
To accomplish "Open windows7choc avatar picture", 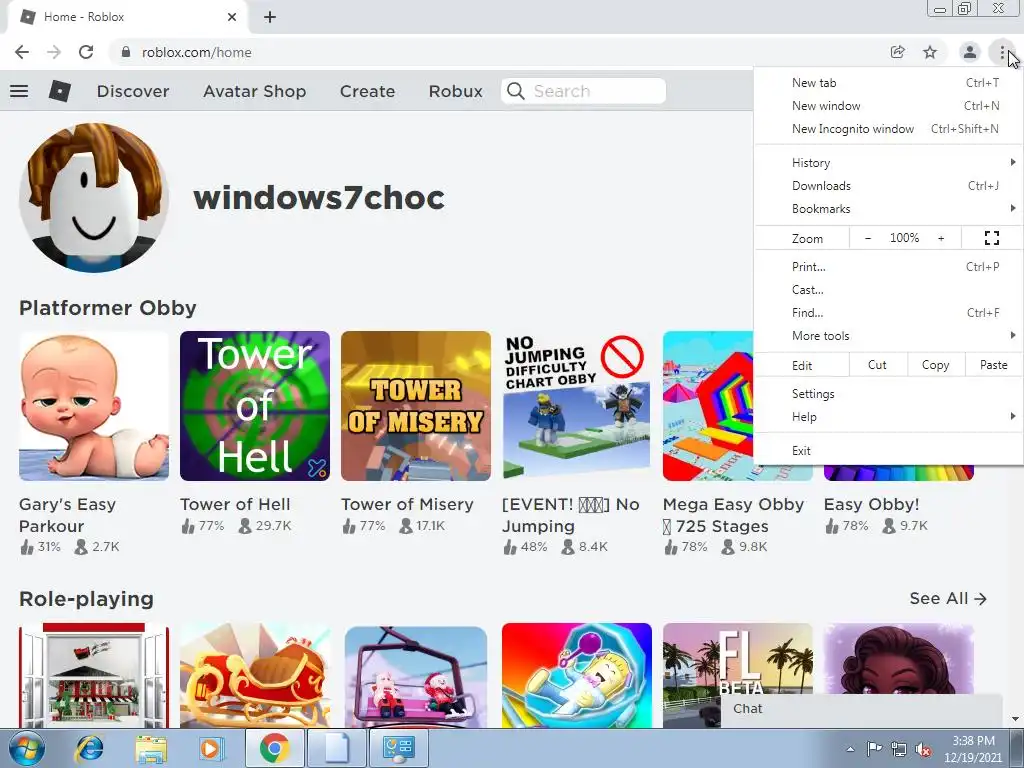I will [x=94, y=197].
